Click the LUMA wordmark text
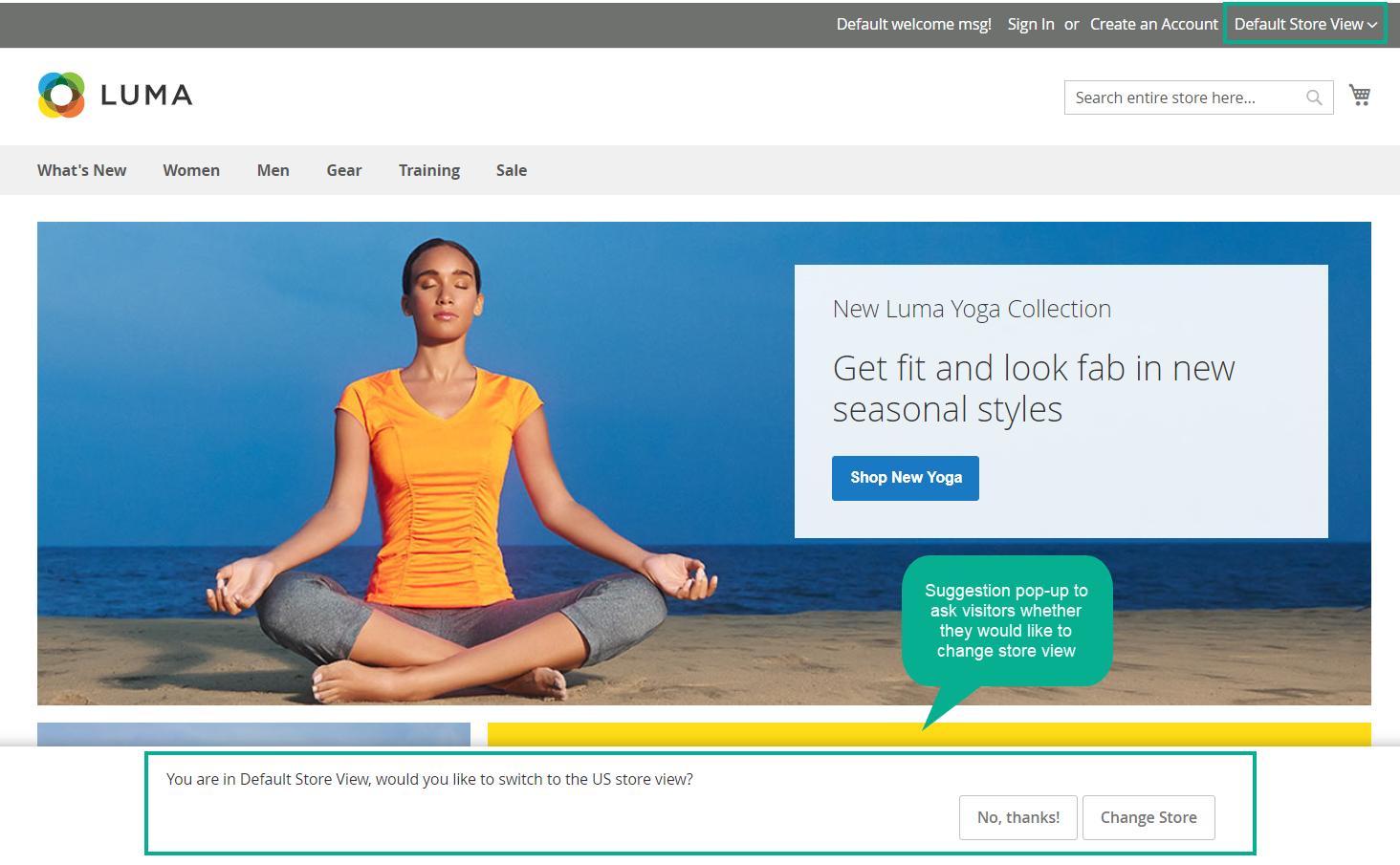 [x=146, y=95]
